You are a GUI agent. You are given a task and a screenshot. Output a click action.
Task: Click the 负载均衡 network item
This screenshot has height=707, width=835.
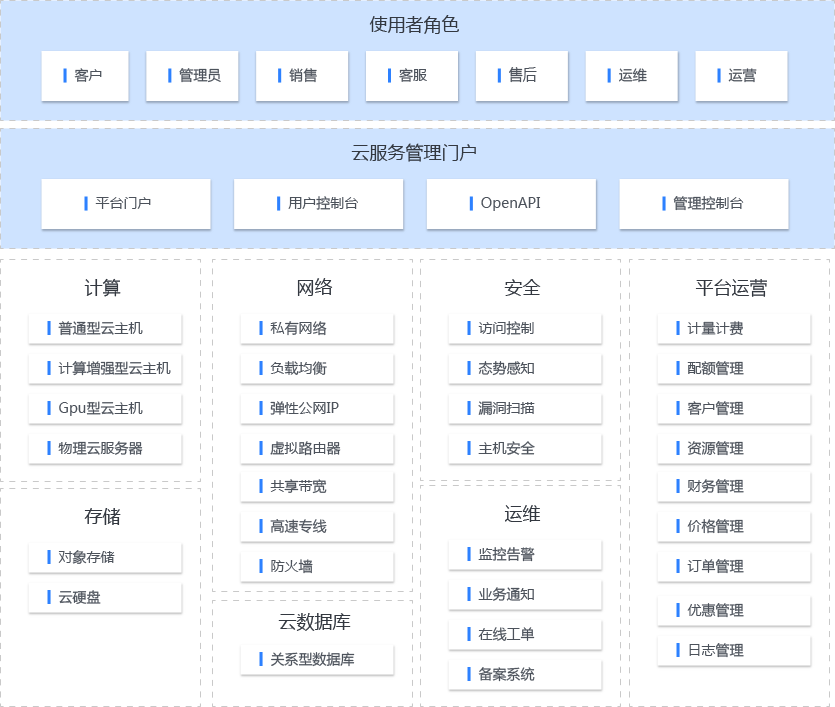[317, 369]
